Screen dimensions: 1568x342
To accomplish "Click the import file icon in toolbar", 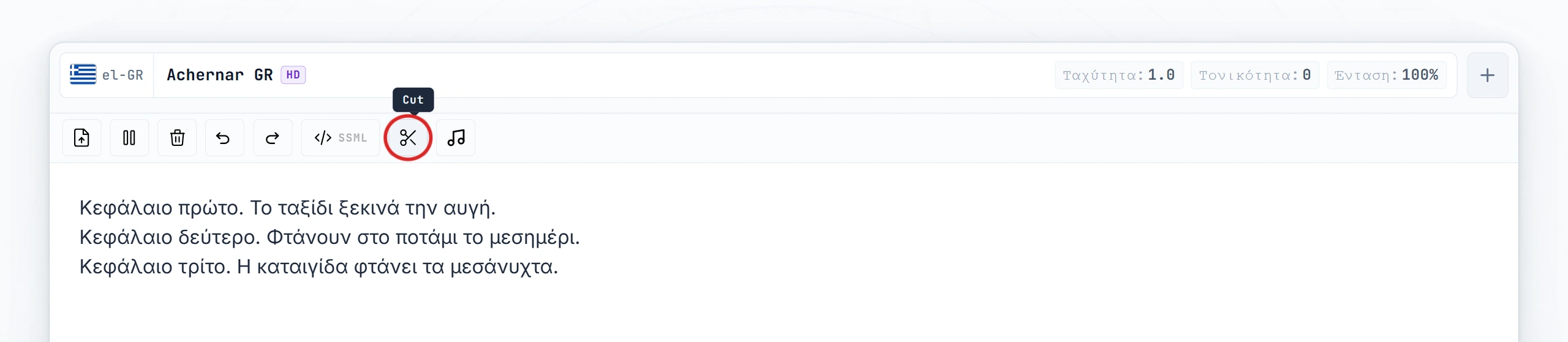I will point(81,138).
